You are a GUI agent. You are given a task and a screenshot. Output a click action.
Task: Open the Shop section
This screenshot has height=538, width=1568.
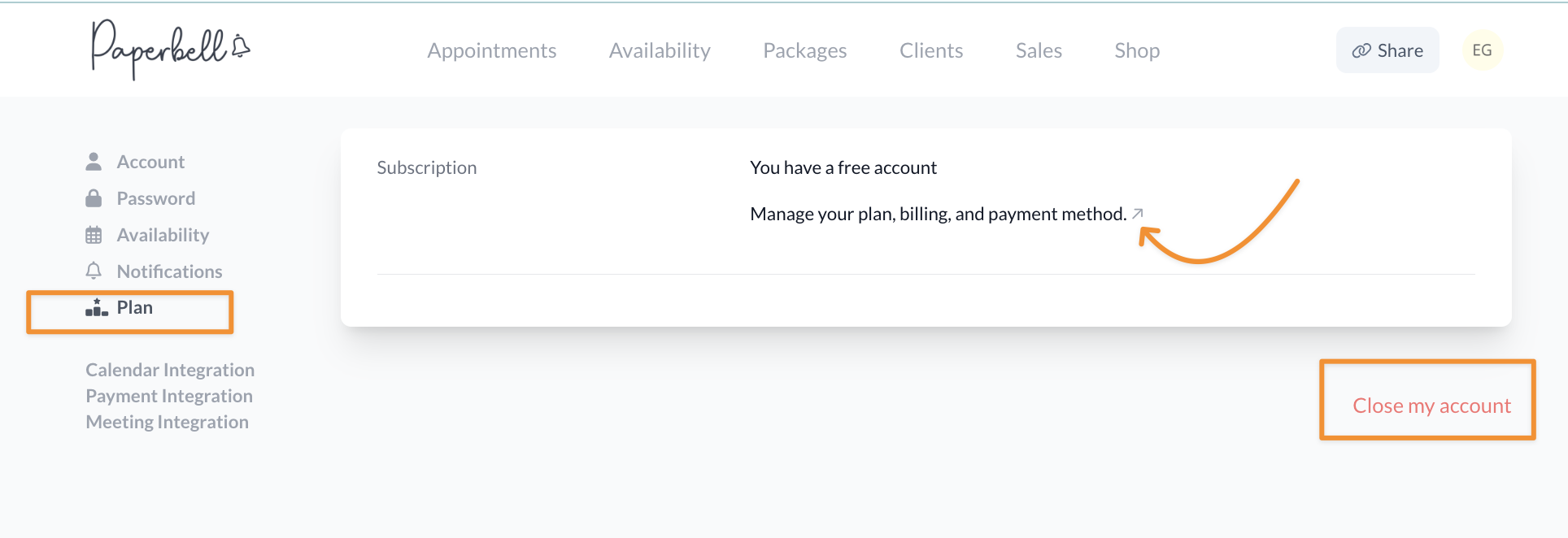[x=1136, y=50]
